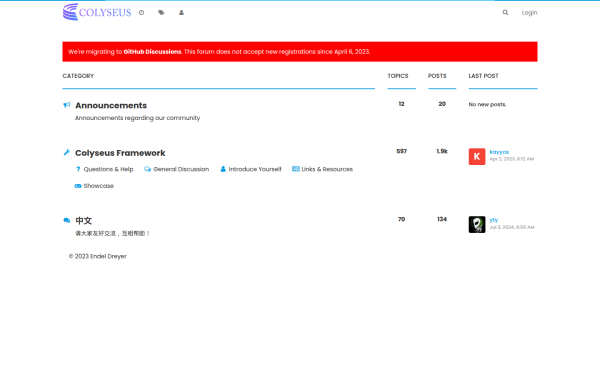Click the Colyseus Framework wrench icon
Screen dimensions: 600x375
[x=67, y=152]
